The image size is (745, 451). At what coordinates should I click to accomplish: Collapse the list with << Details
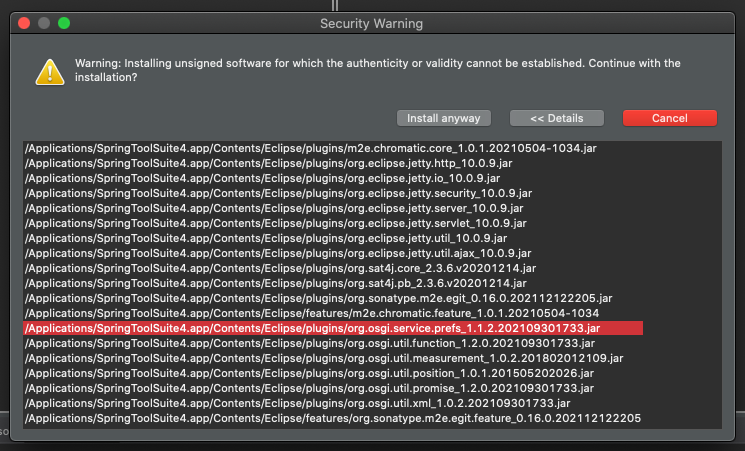(x=556, y=118)
